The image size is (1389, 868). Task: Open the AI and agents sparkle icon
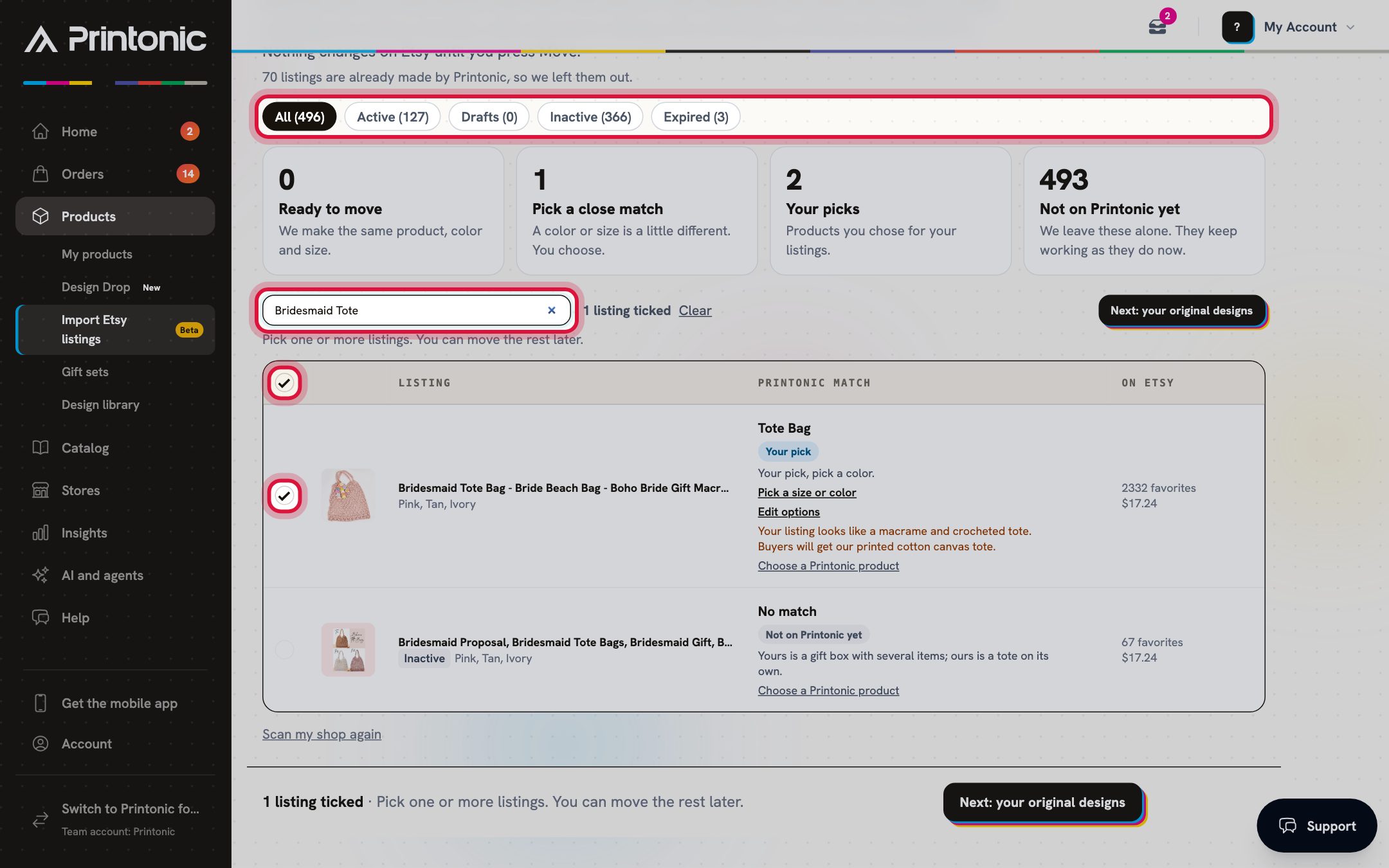[x=41, y=575]
